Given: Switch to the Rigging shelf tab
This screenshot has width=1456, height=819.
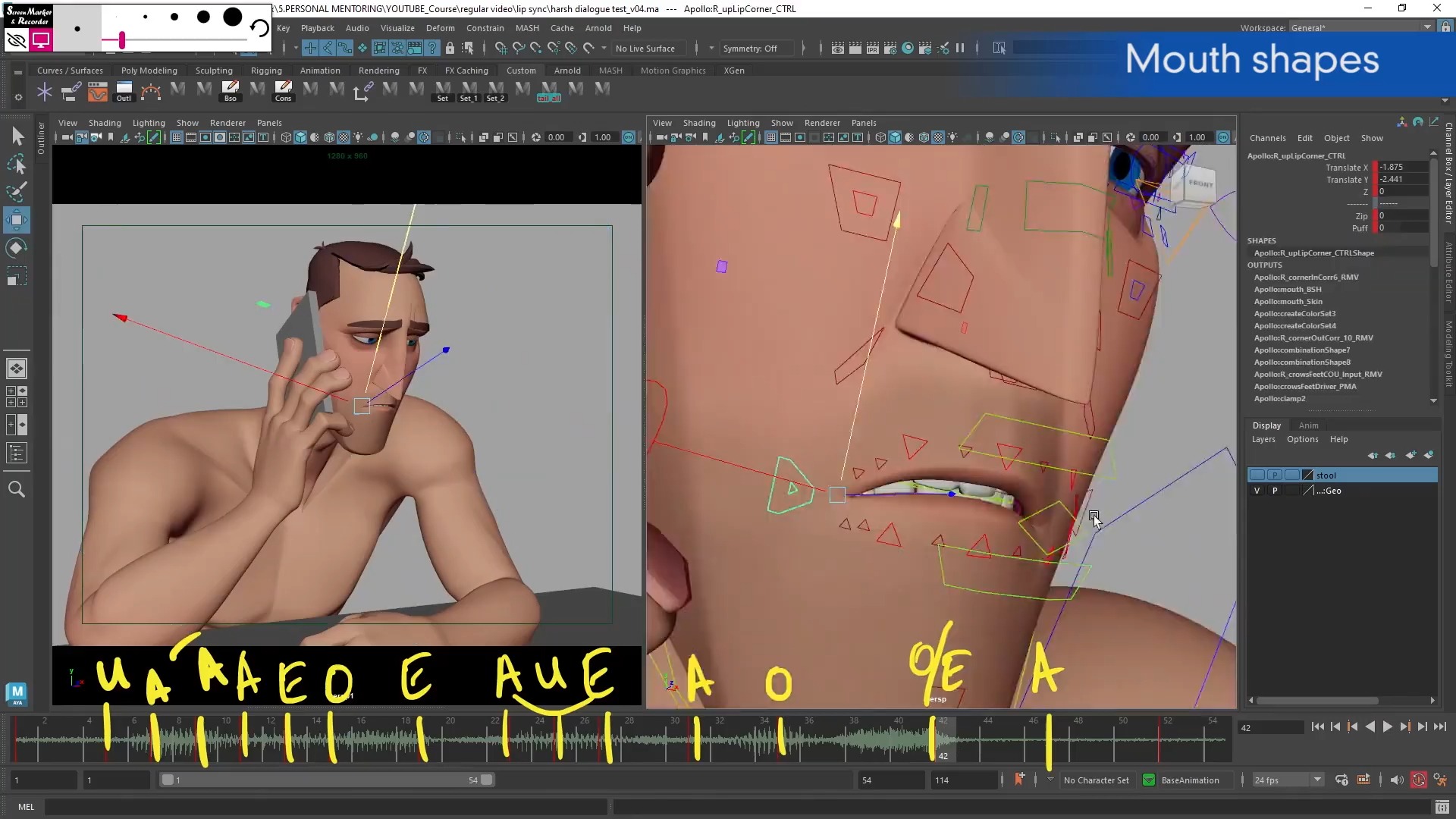Looking at the screenshot, I should coord(266,71).
